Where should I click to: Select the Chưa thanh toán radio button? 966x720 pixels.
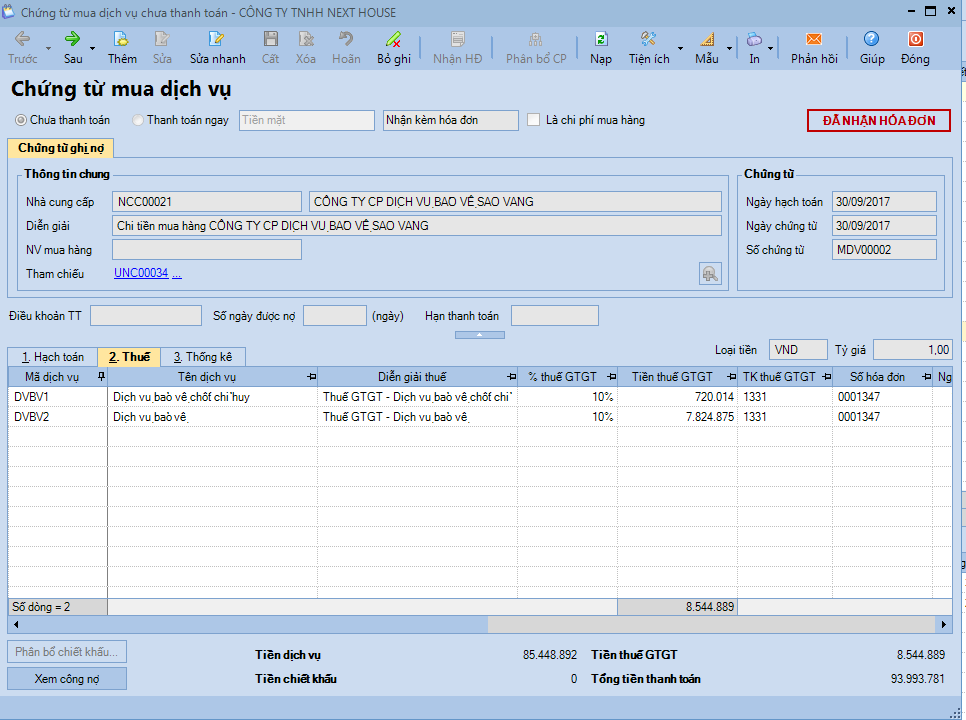click(21, 120)
